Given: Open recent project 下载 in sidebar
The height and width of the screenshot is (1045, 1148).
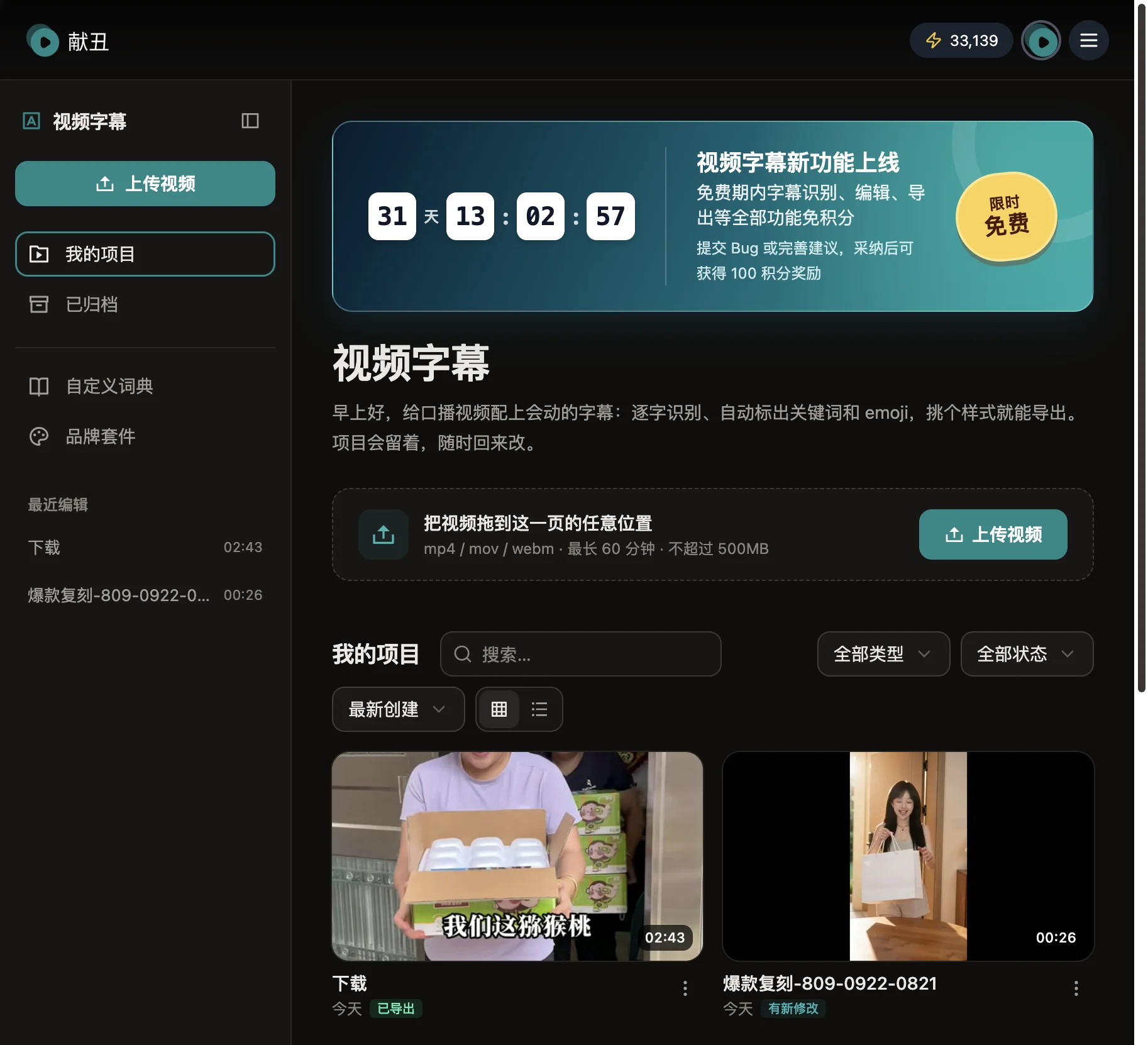Looking at the screenshot, I should coord(145,547).
